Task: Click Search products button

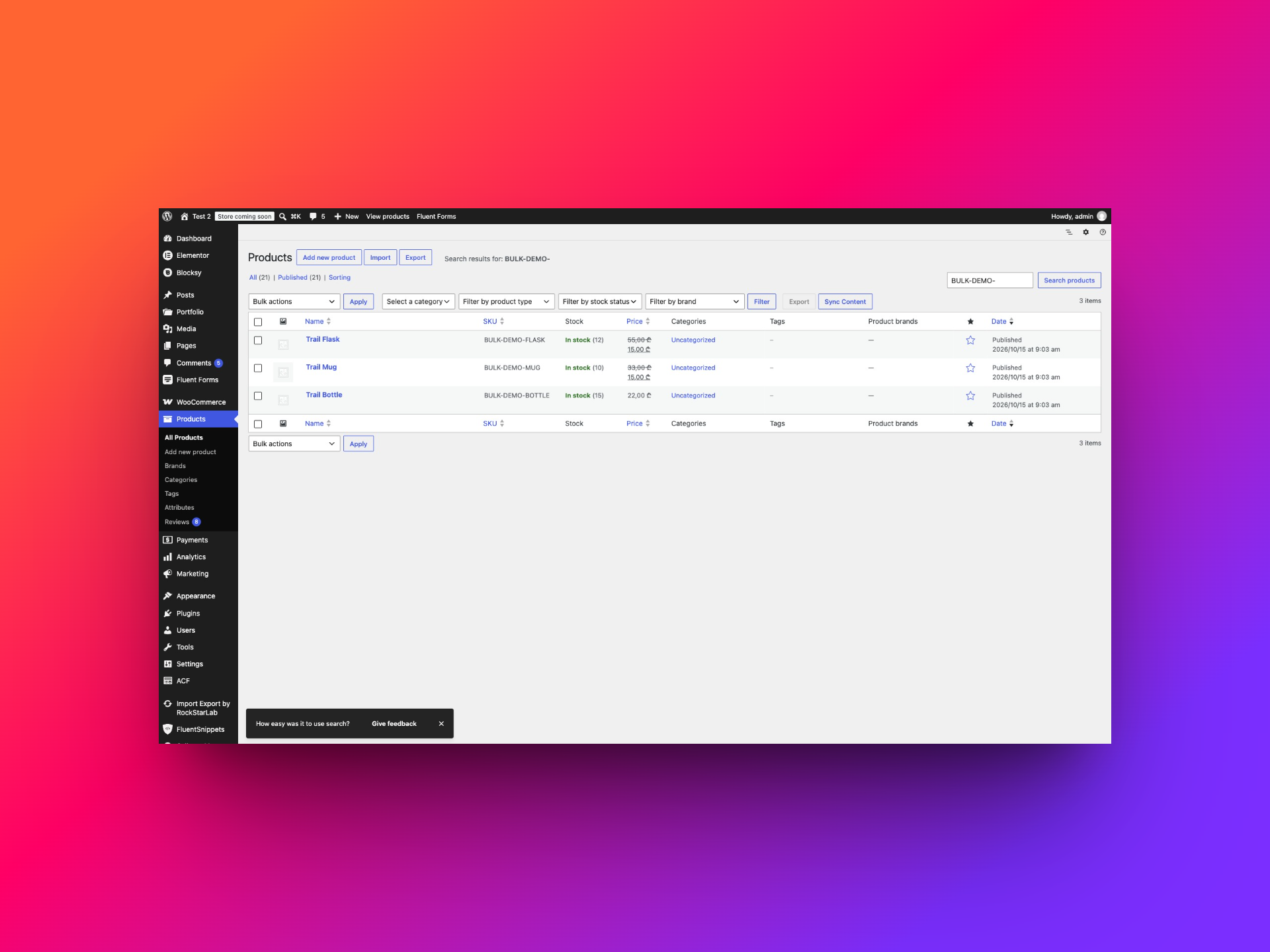Action: pos(1069,280)
